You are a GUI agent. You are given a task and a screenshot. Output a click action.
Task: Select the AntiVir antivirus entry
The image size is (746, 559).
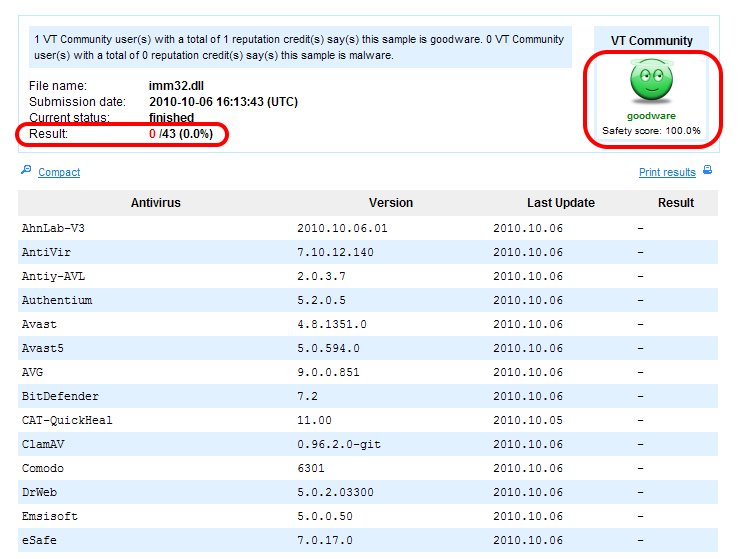pos(45,252)
